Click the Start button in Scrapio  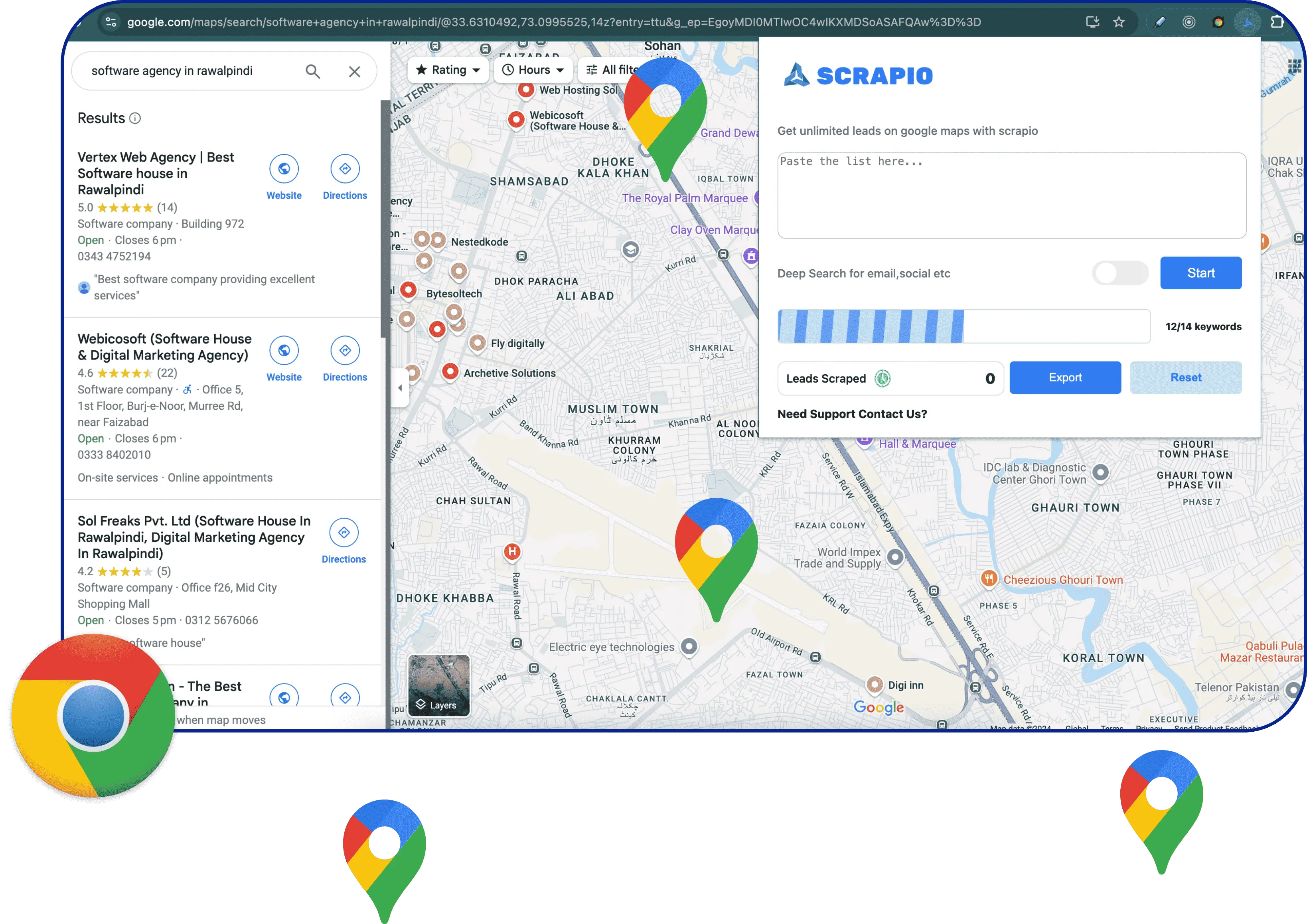(x=1200, y=273)
